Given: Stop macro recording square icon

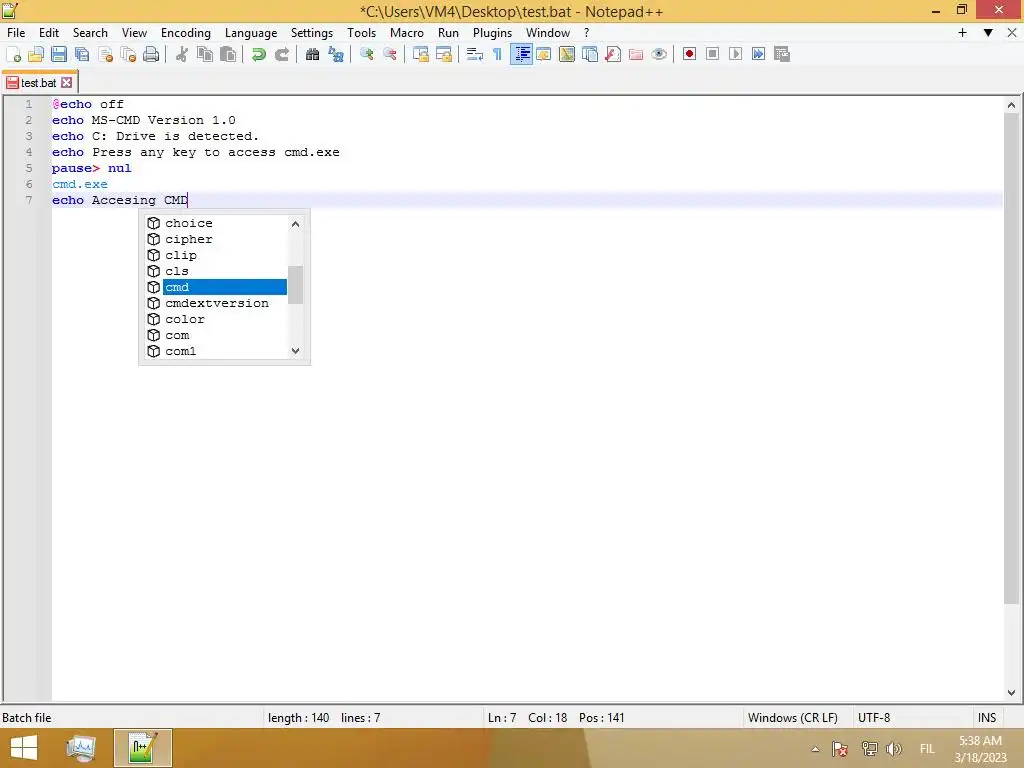Looking at the screenshot, I should click(x=712, y=54).
